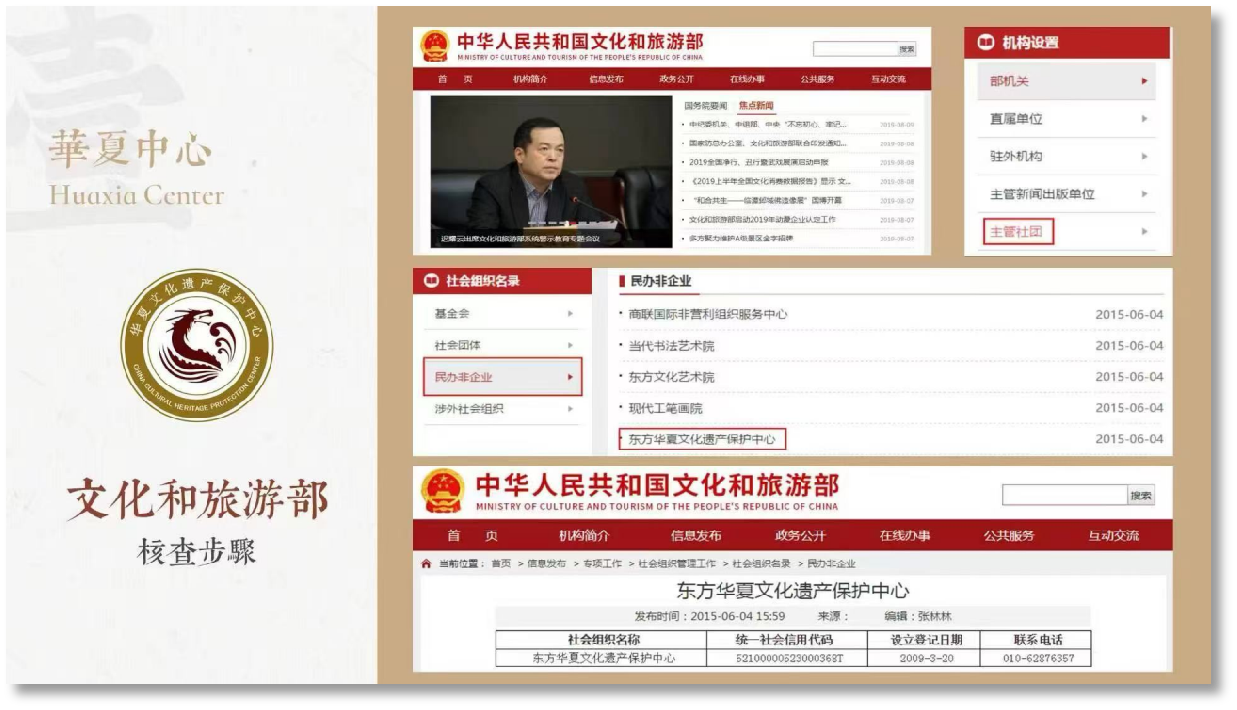Open 信息发布 in the homepage navigation bar
Screen dimensions: 1237x710
tap(606, 80)
